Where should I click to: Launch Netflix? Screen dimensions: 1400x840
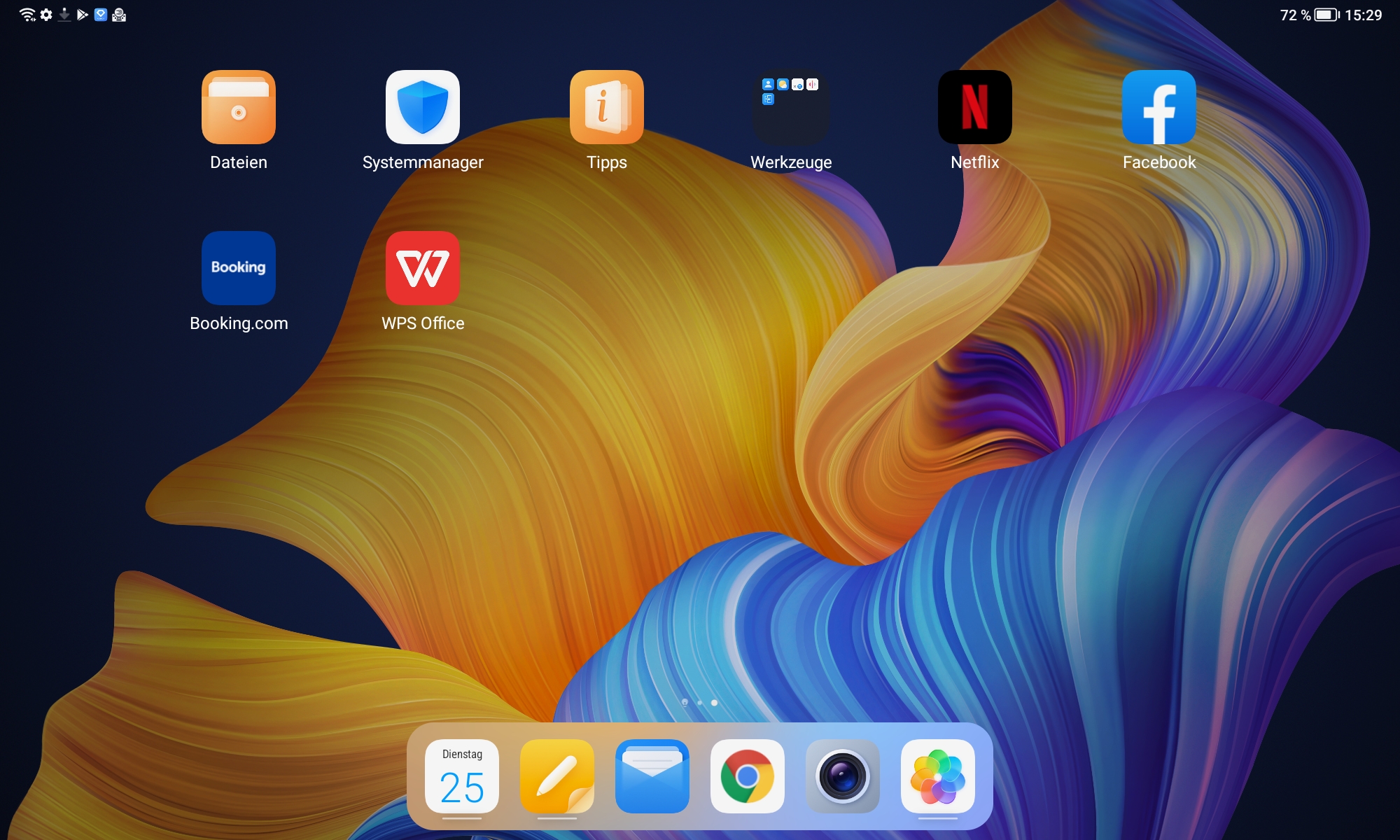coord(975,107)
